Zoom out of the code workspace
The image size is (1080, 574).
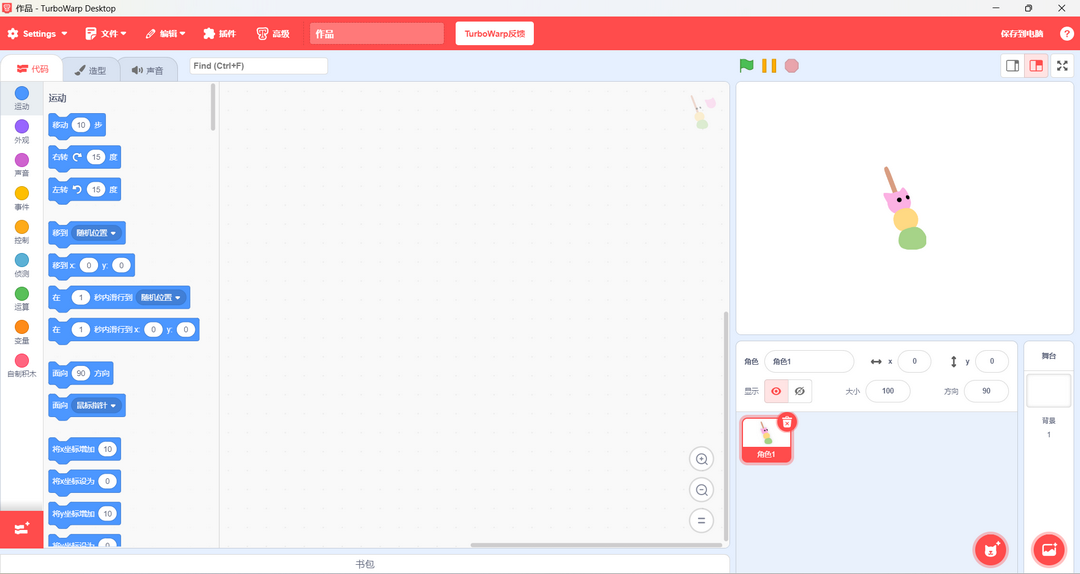click(x=702, y=490)
